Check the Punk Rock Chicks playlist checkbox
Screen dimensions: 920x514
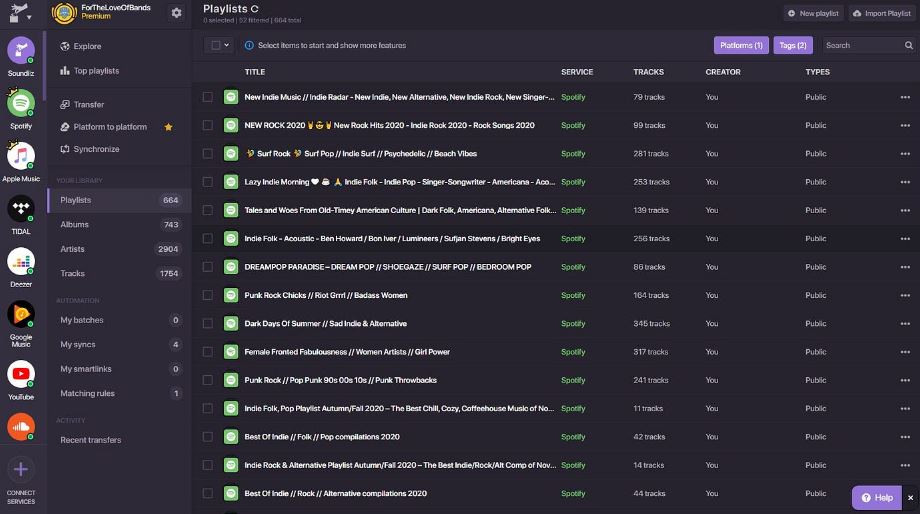click(208, 295)
